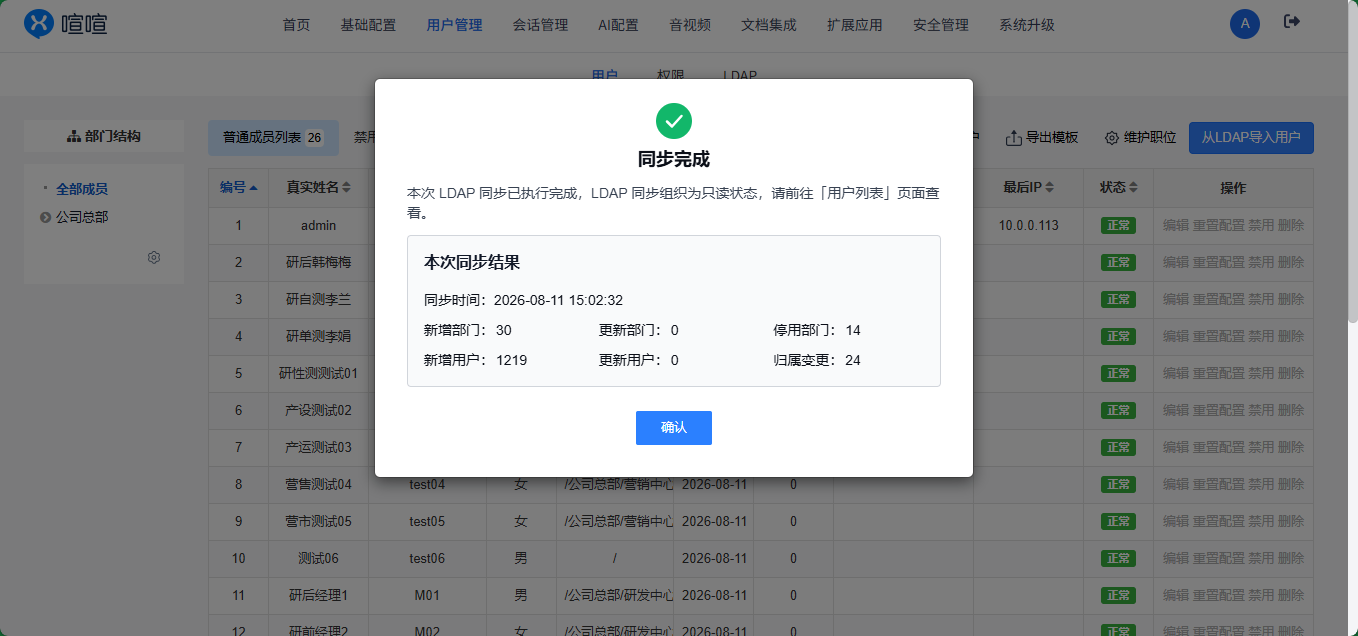Click 禁用 in the 营市测试05 row
This screenshot has width=1358, height=636.
1261,522
